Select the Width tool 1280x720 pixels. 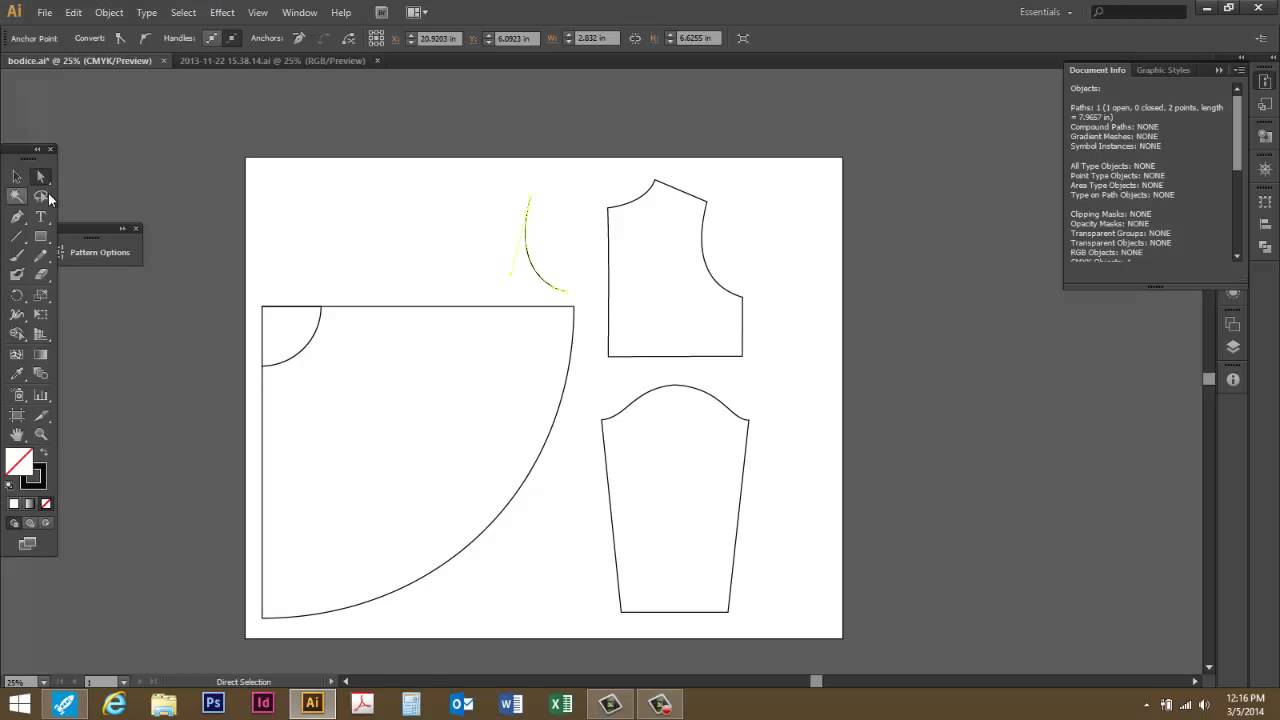pyautogui.click(x=17, y=315)
